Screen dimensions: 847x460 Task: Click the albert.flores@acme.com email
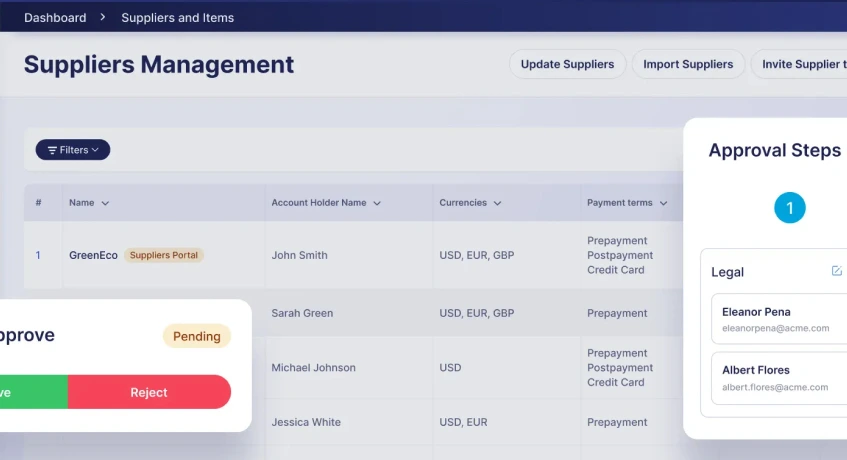tap(775, 387)
